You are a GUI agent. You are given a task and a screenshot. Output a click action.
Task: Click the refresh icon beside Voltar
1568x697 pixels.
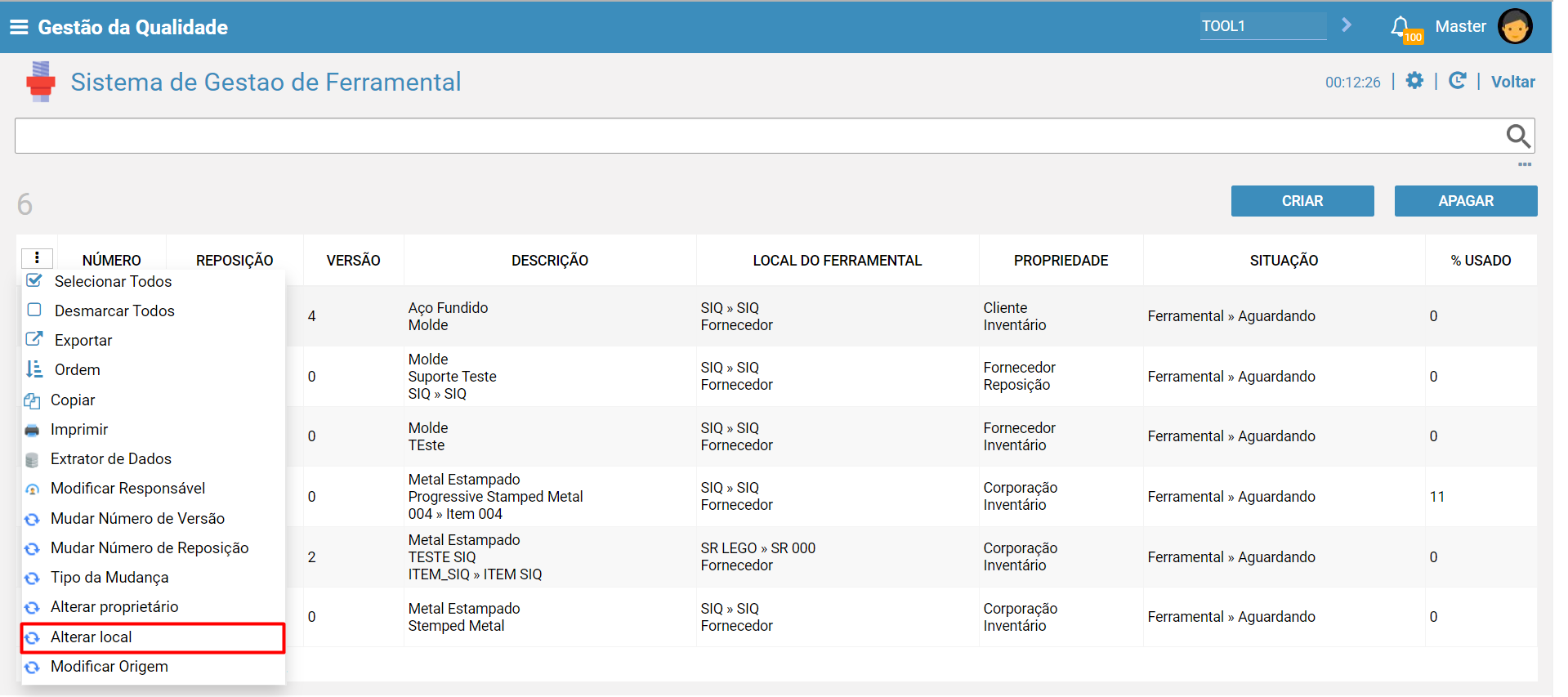(1457, 81)
